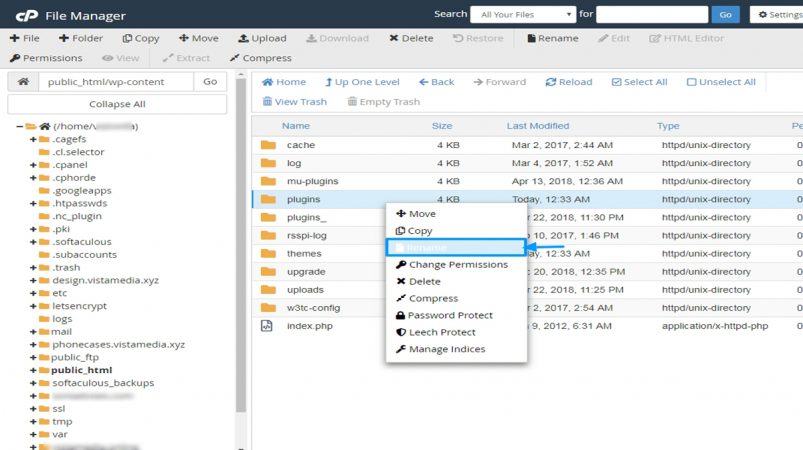Open the All Your Files search dropdown
Screen dimensions: 803x450
[x=523, y=14]
